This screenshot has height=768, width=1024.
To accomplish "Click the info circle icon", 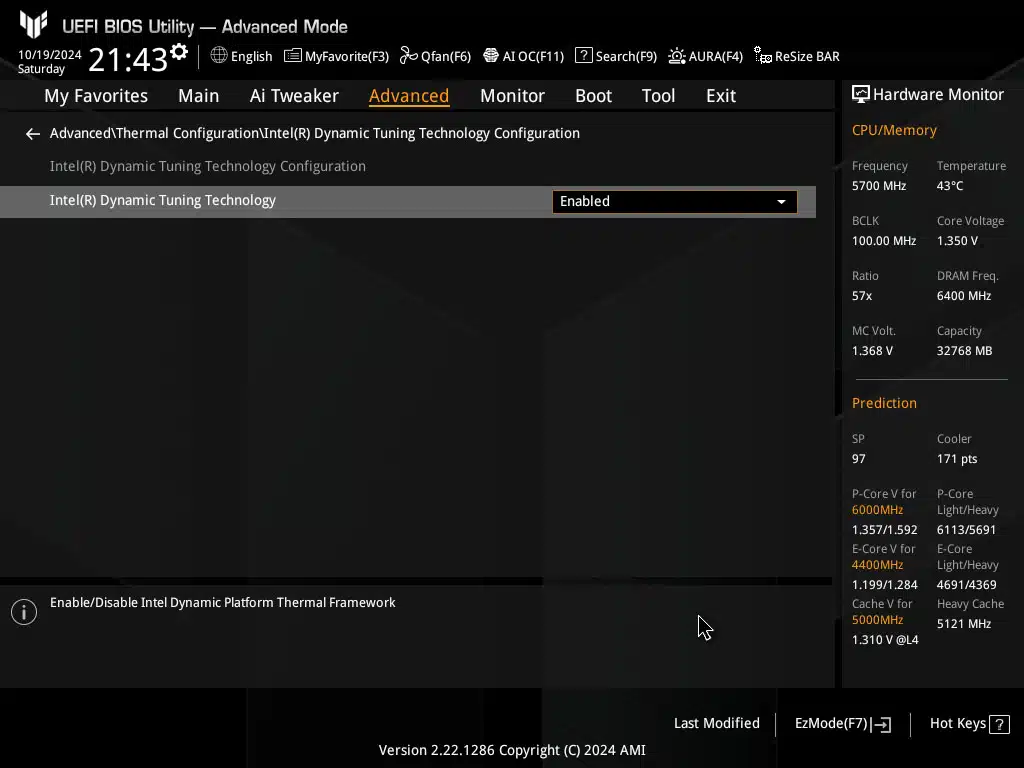I will point(24,612).
